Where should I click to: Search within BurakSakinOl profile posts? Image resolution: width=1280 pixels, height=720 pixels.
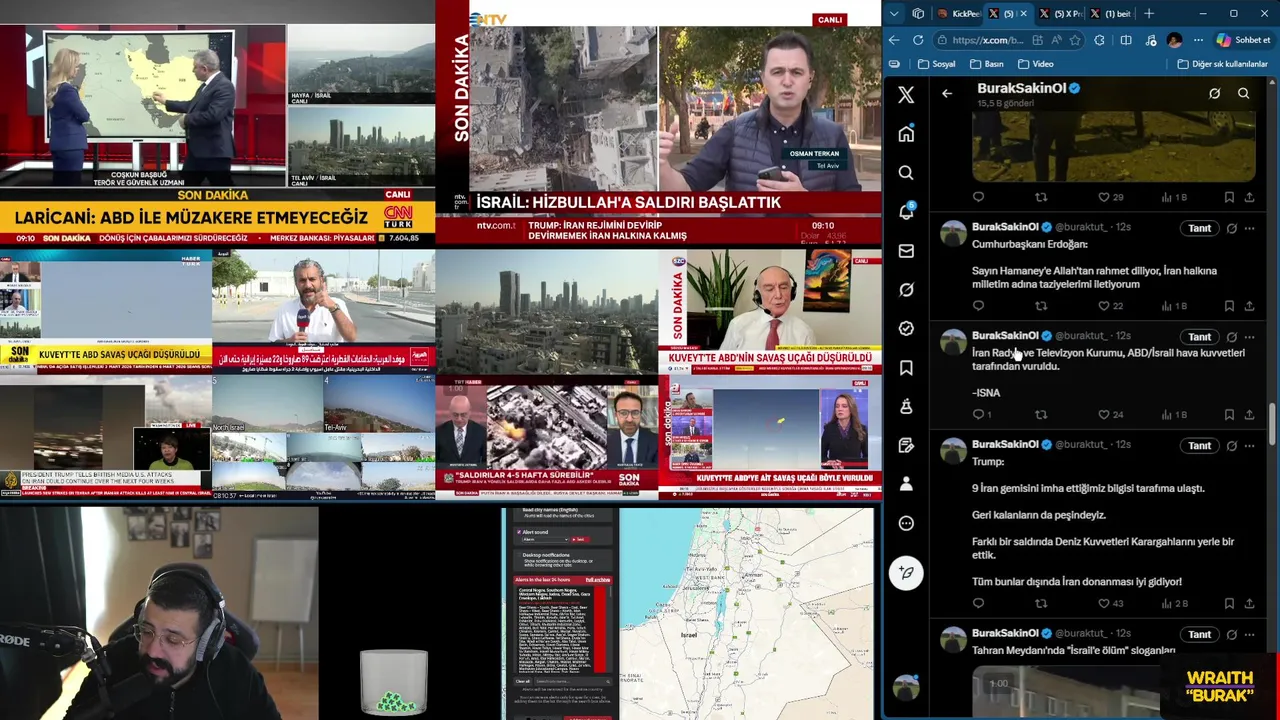tap(1243, 94)
